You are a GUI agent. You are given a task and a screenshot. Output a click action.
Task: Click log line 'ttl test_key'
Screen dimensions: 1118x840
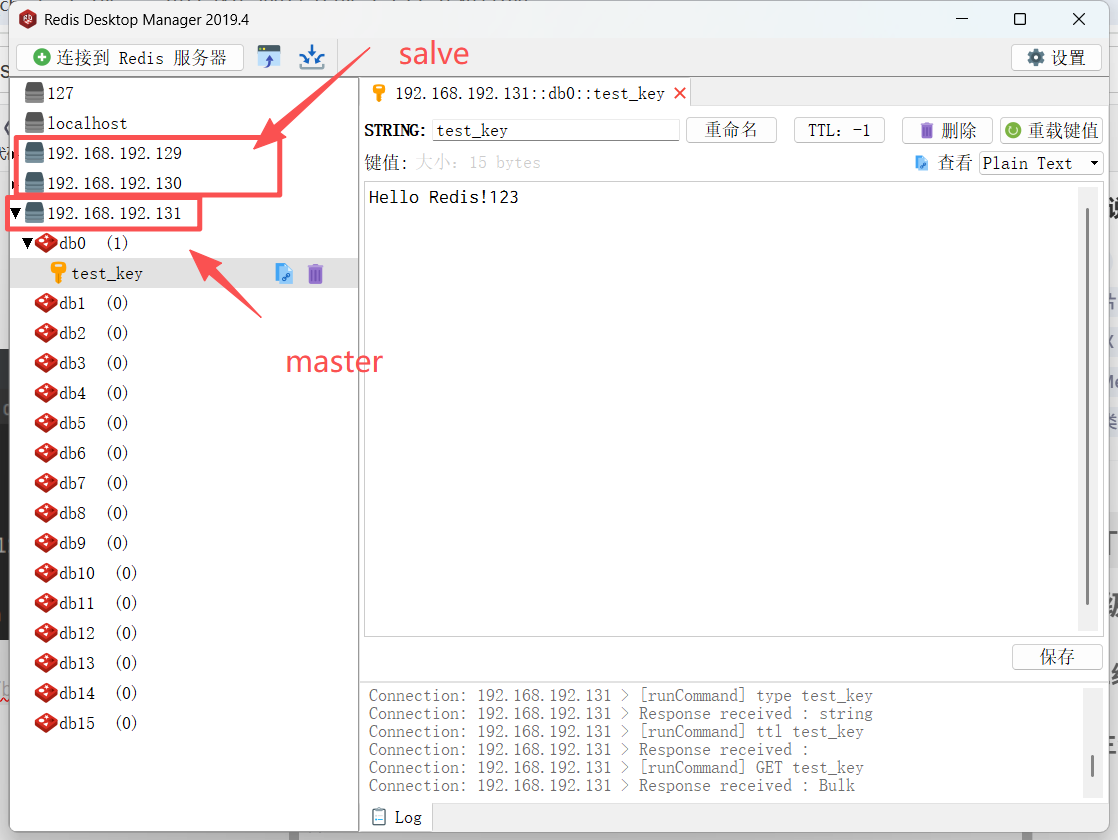click(616, 731)
